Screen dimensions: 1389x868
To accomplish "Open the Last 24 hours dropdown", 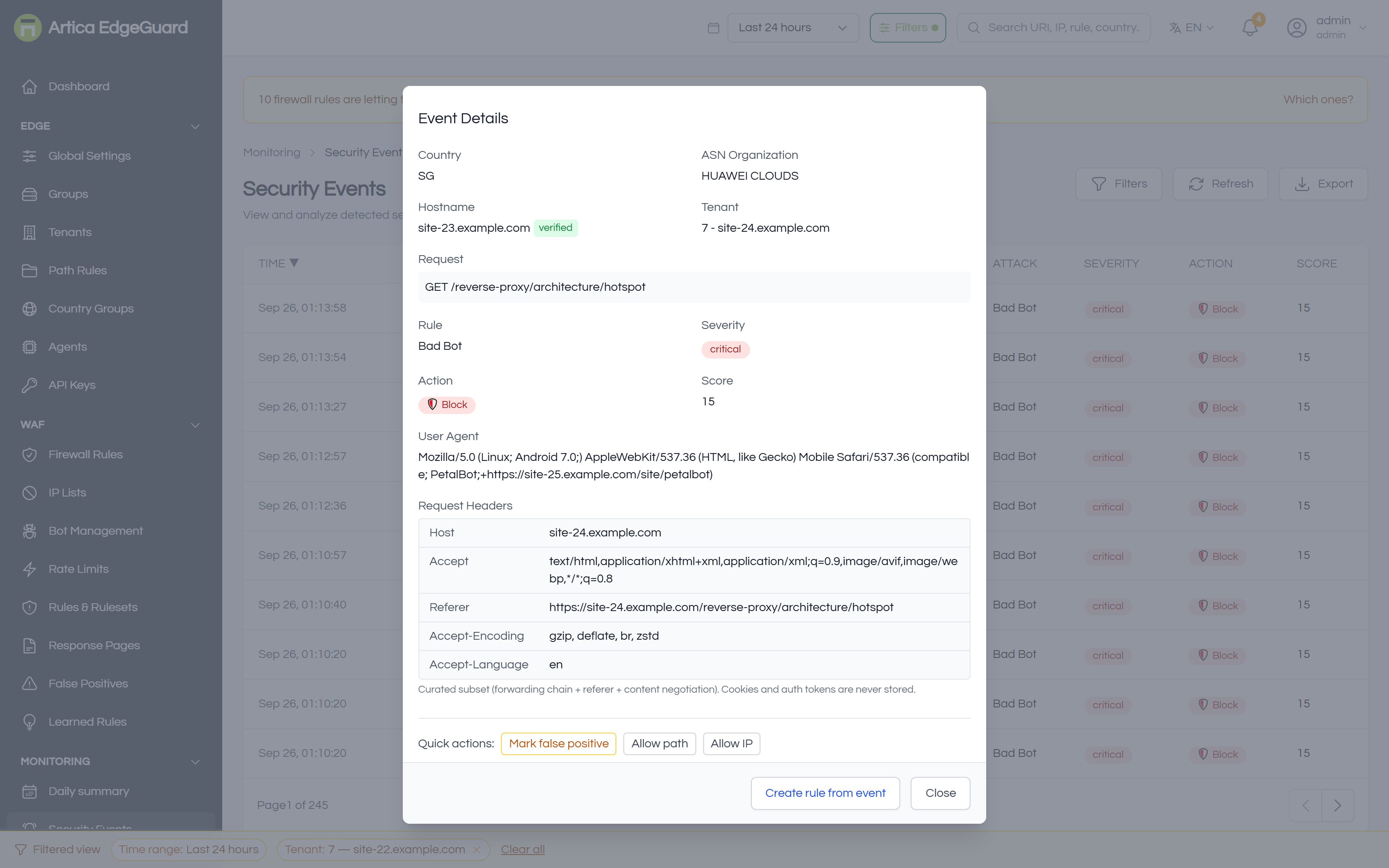I will click(x=793, y=27).
